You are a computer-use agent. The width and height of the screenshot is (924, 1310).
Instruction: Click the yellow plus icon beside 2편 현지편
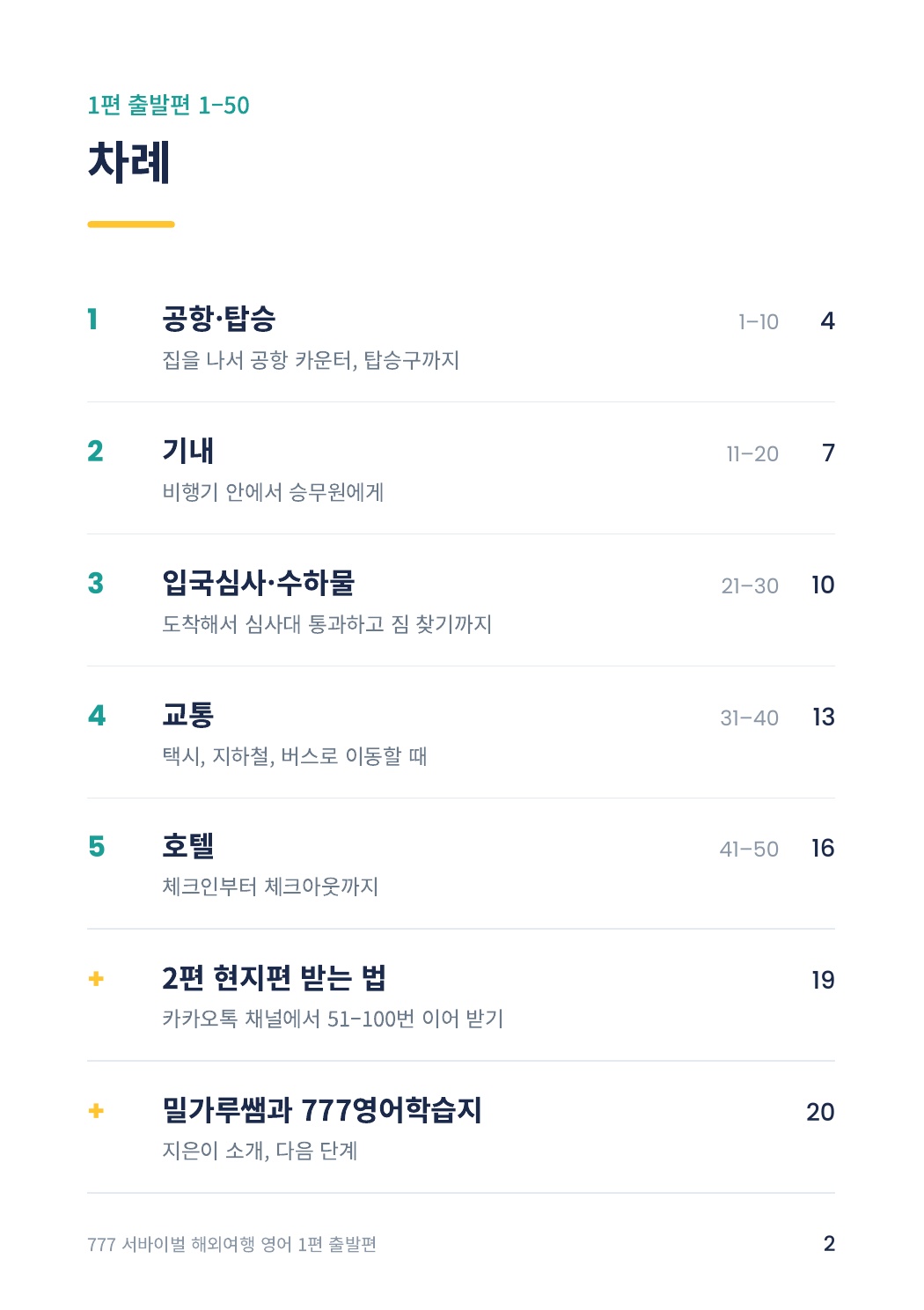(96, 979)
